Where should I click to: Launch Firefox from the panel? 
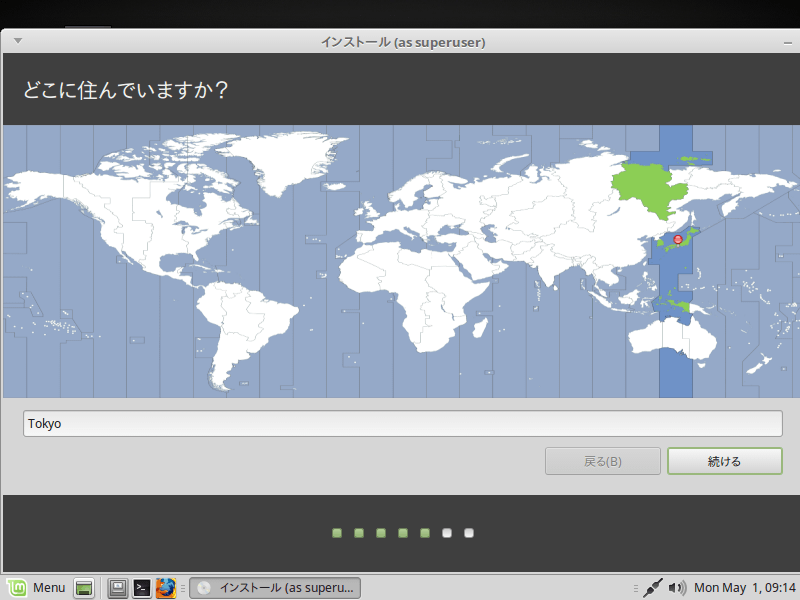coord(166,588)
